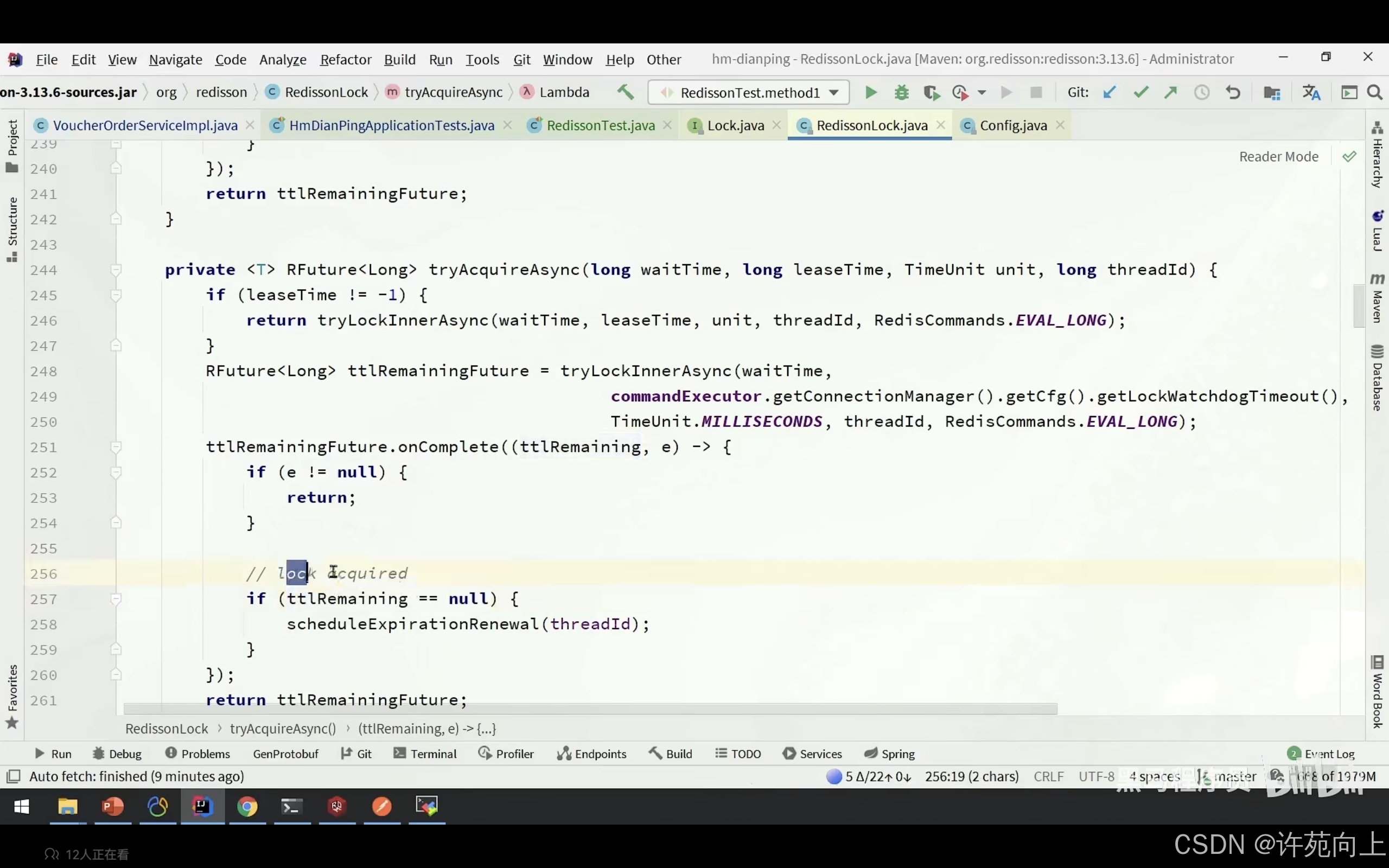Screen dimensions: 1389x868
Task: Open the Database side panel
Action: pos(1377,378)
